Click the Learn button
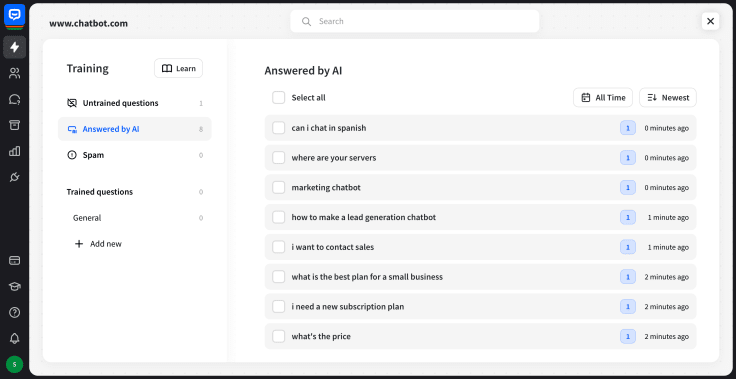This screenshot has width=736, height=379. point(178,69)
